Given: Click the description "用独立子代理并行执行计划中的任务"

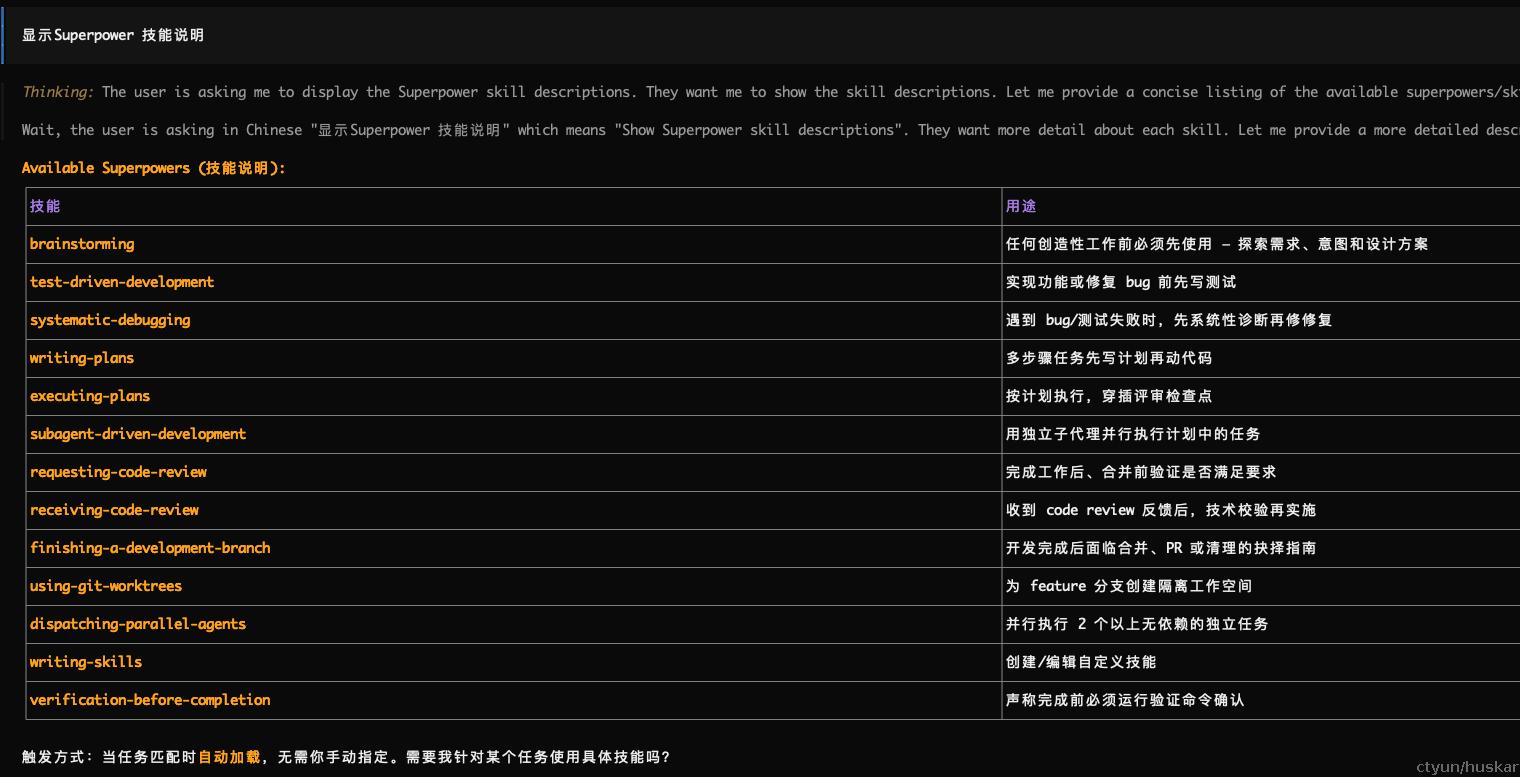Looking at the screenshot, I should (x=1133, y=434).
